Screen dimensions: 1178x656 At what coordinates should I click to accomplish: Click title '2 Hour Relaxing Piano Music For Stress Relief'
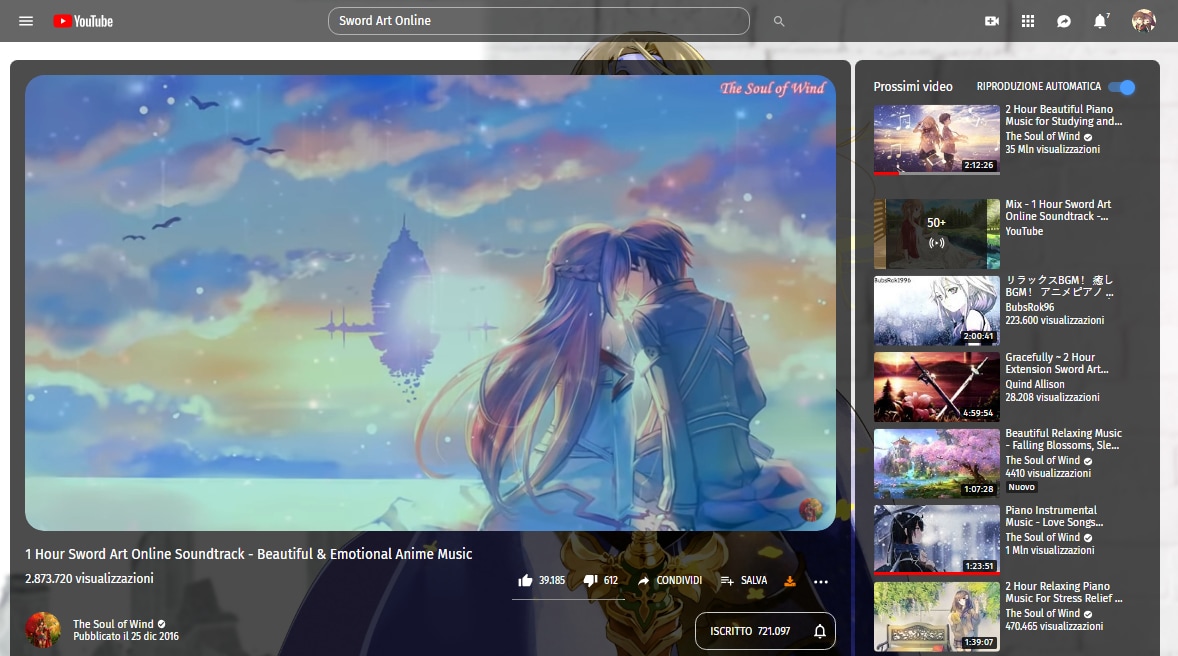1064,592
